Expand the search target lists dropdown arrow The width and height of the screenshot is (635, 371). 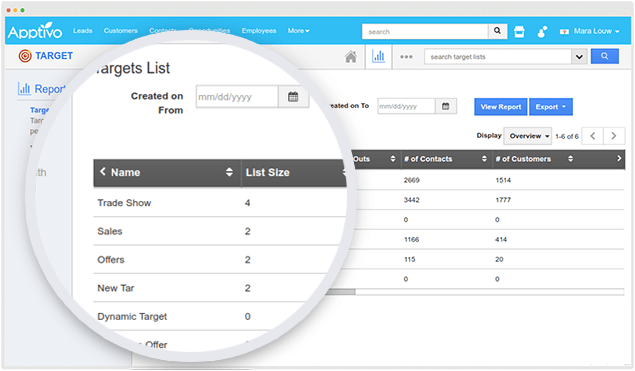point(579,57)
